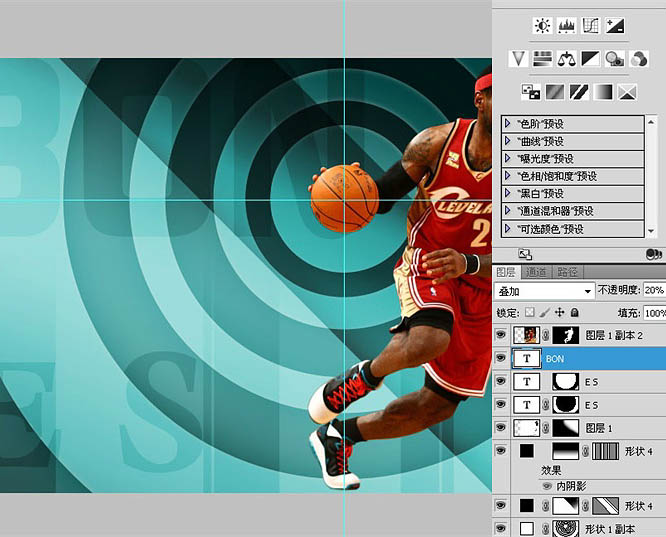
Task: Add a Color Balance adjustment (scales icon)
Action: pyautogui.click(x=567, y=59)
